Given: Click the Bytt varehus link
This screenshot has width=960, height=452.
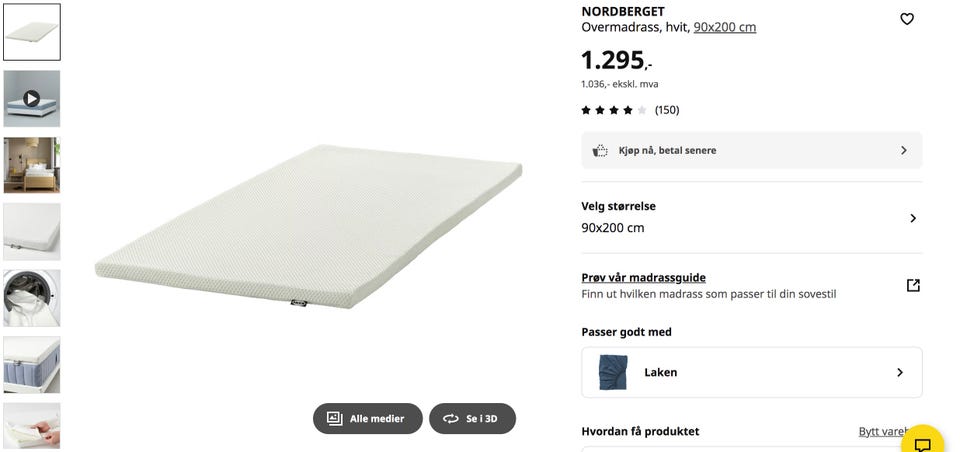Looking at the screenshot, I should pos(885,432).
